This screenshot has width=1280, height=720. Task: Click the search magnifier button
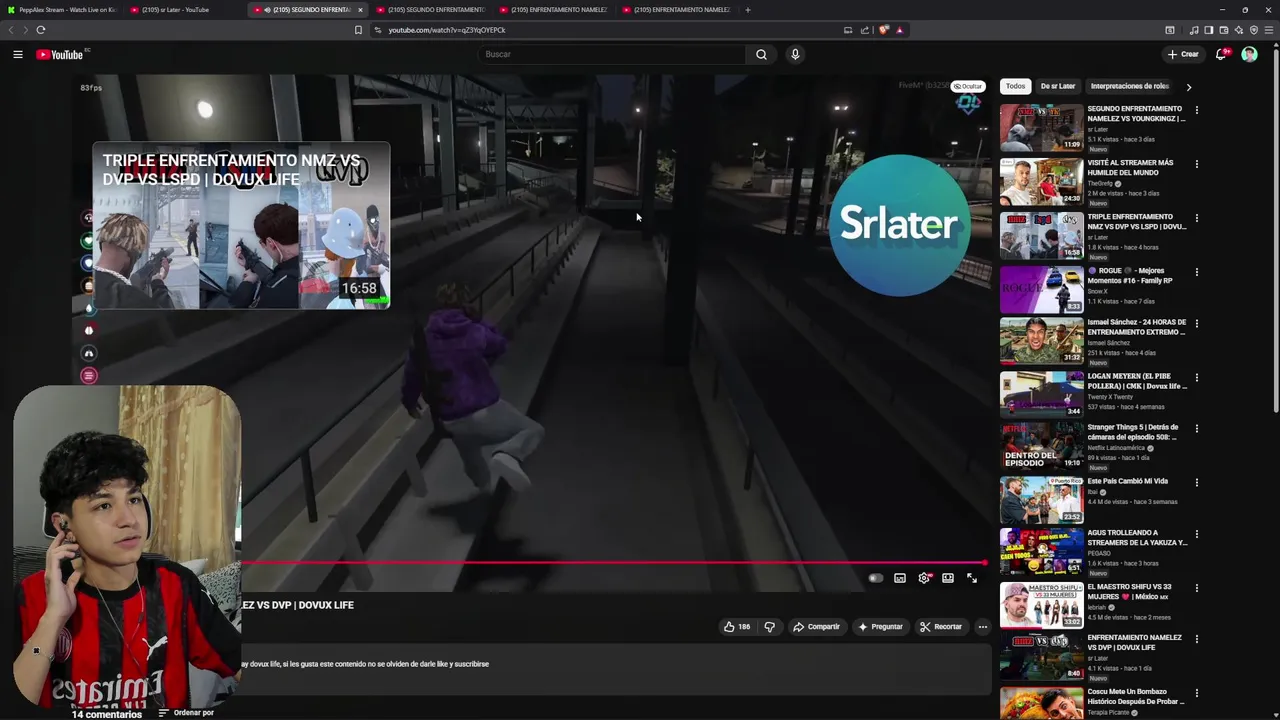click(x=761, y=54)
